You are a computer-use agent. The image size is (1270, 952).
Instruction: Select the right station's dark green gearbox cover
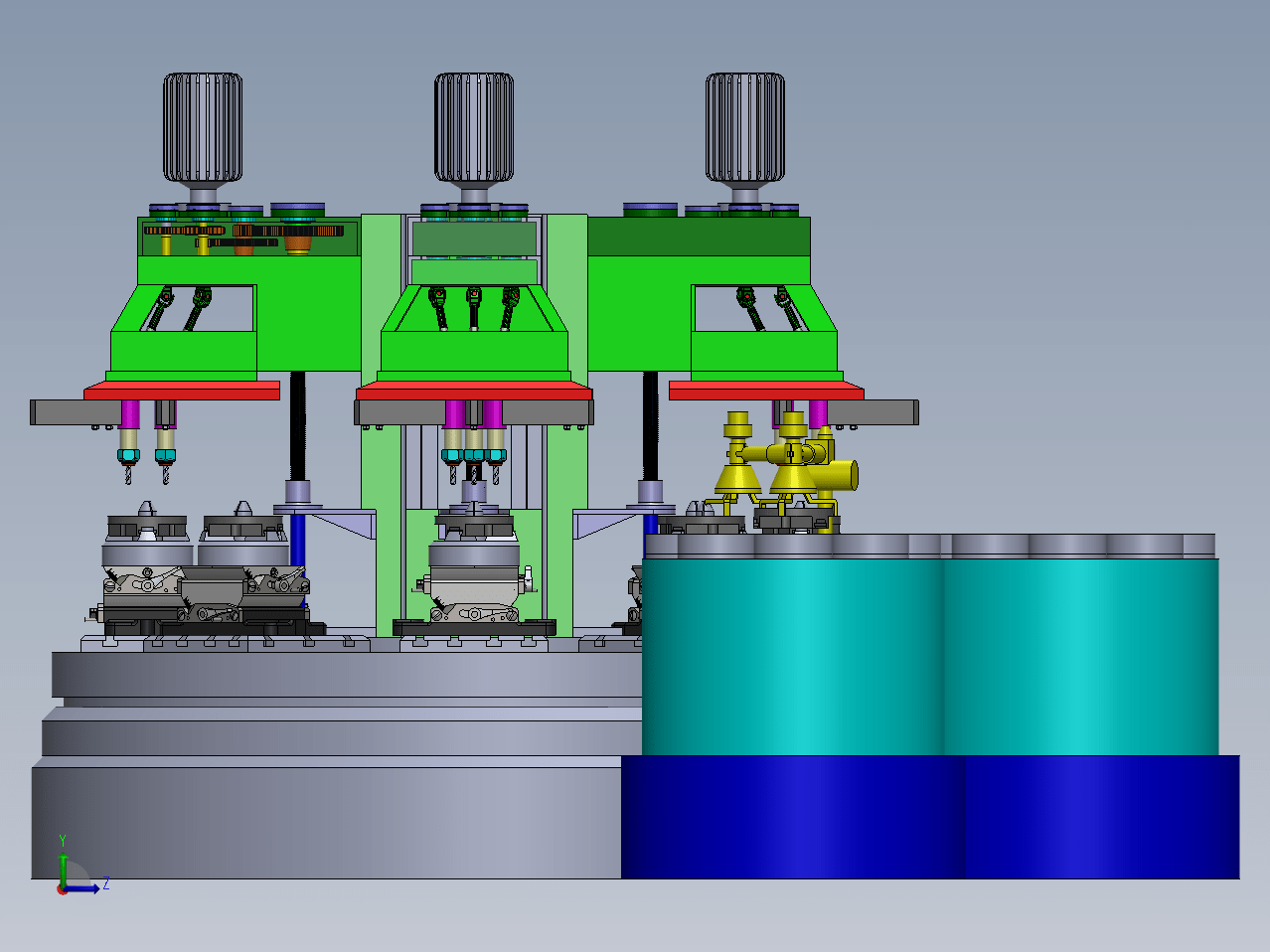699,238
